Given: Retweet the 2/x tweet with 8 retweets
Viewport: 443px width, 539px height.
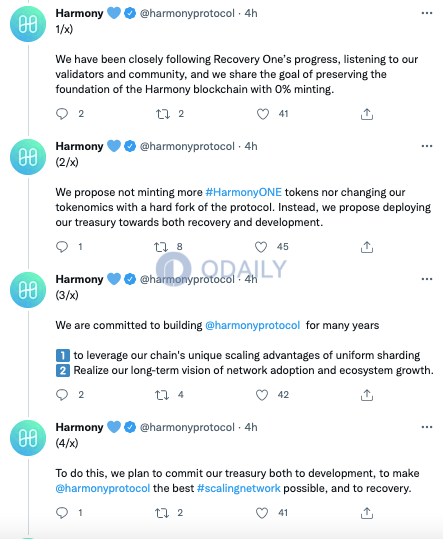Looking at the screenshot, I should pos(160,247).
